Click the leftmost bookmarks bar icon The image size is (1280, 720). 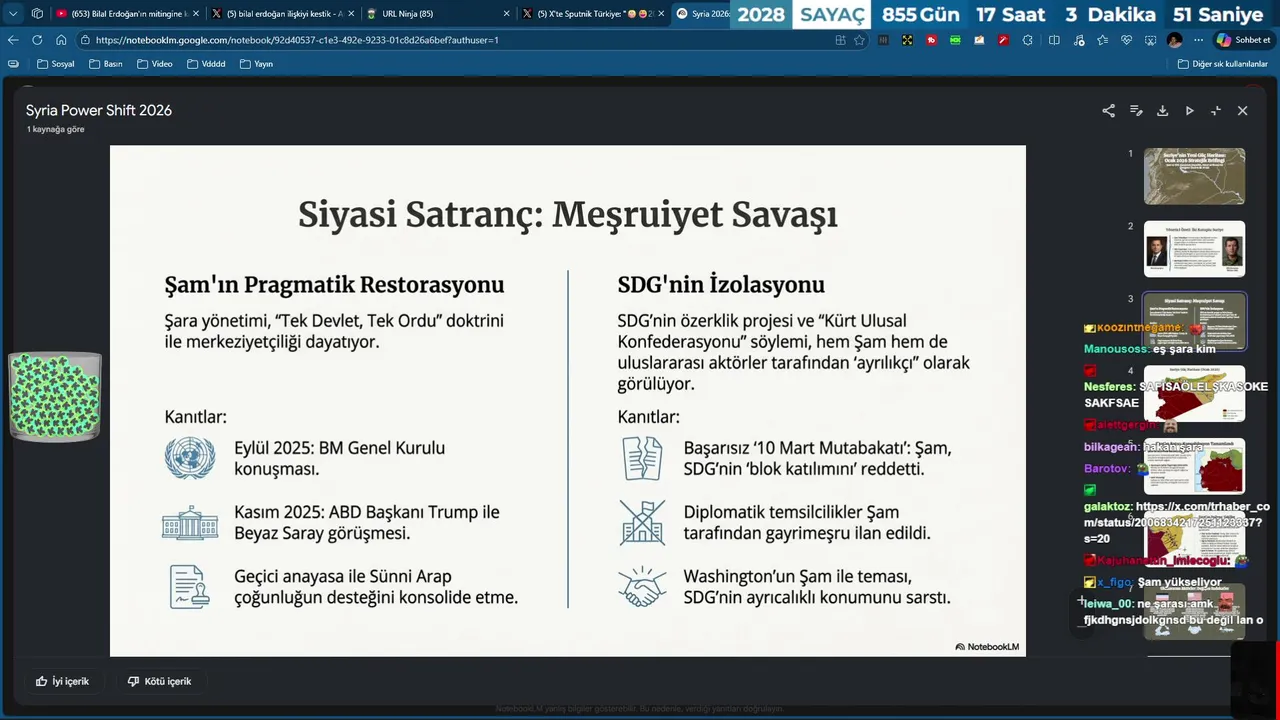13,64
